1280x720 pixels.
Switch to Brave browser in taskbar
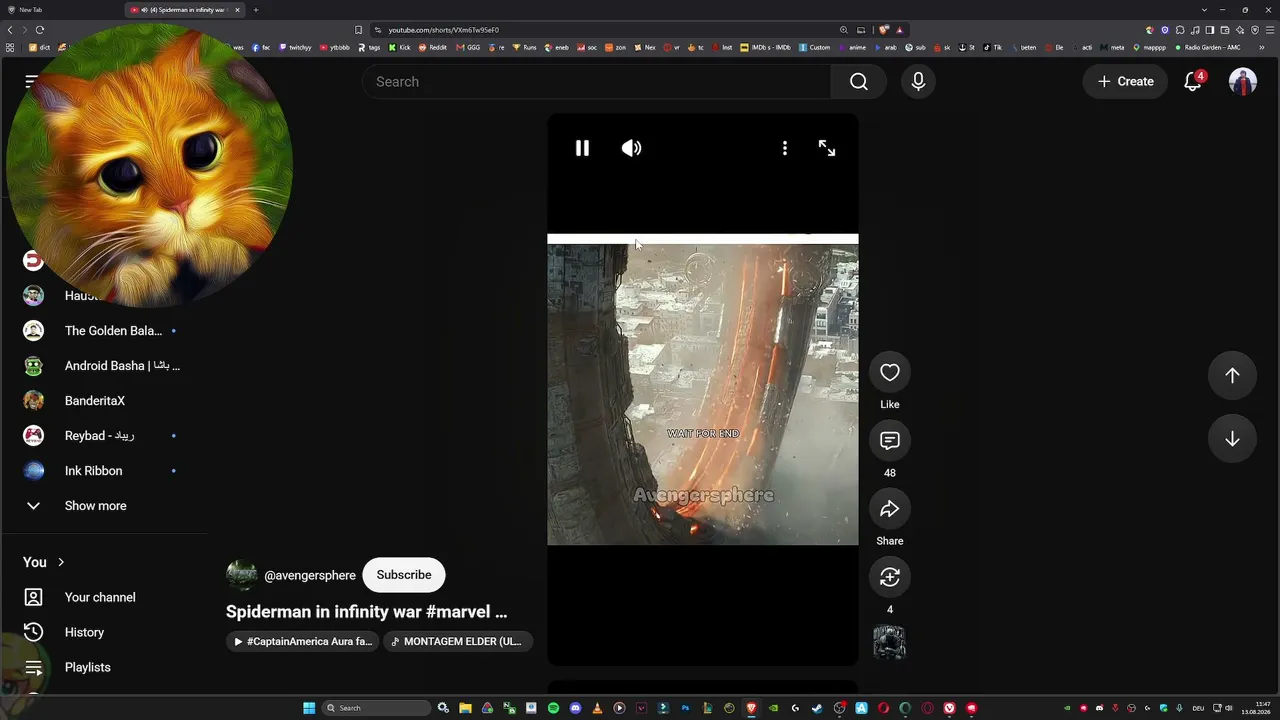point(751,708)
